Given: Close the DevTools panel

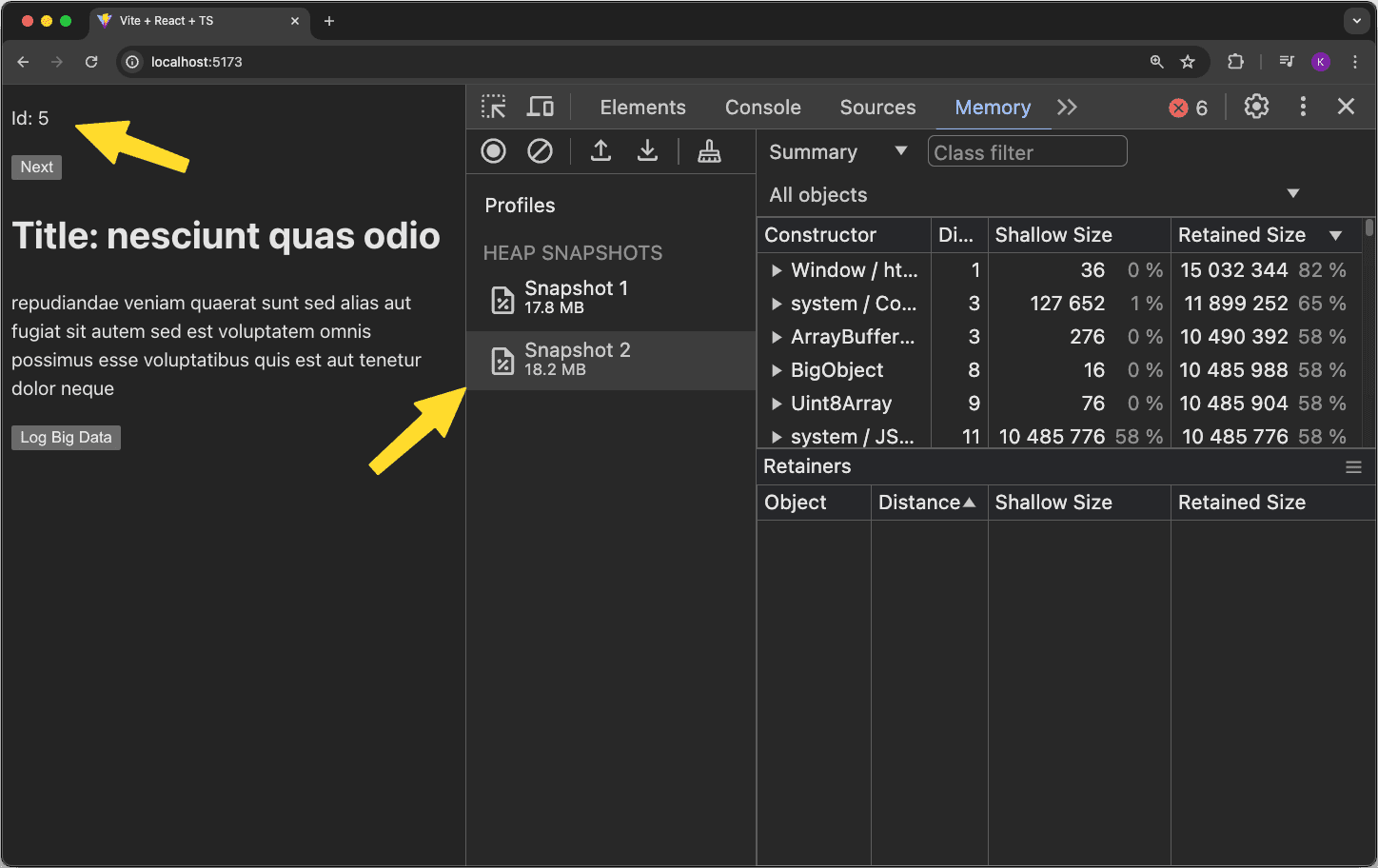Looking at the screenshot, I should (1346, 107).
